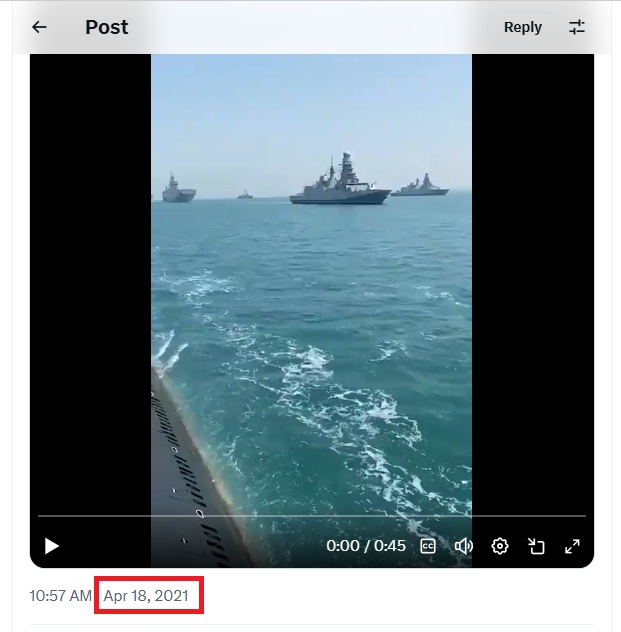The width and height of the screenshot is (621, 632).
Task: Open the Apr 18, 2021 date link
Action: (146, 596)
